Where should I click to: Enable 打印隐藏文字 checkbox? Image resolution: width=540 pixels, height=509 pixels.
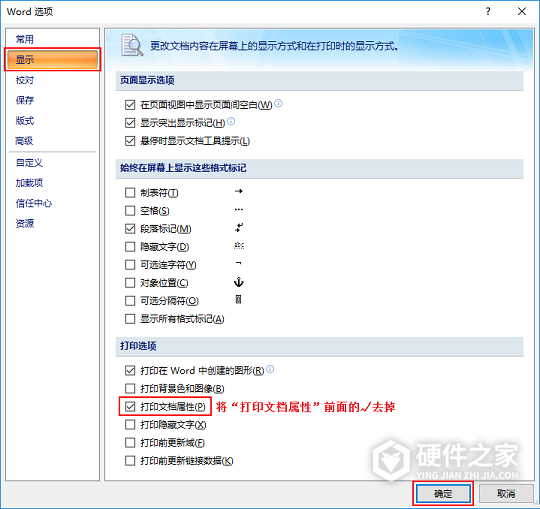tap(130, 425)
